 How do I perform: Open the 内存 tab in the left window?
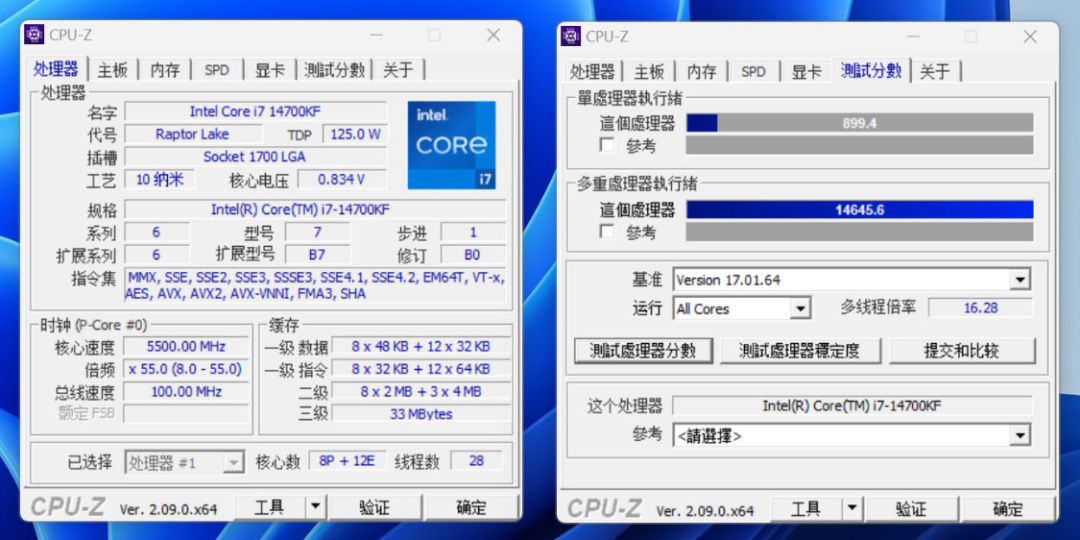pos(165,70)
